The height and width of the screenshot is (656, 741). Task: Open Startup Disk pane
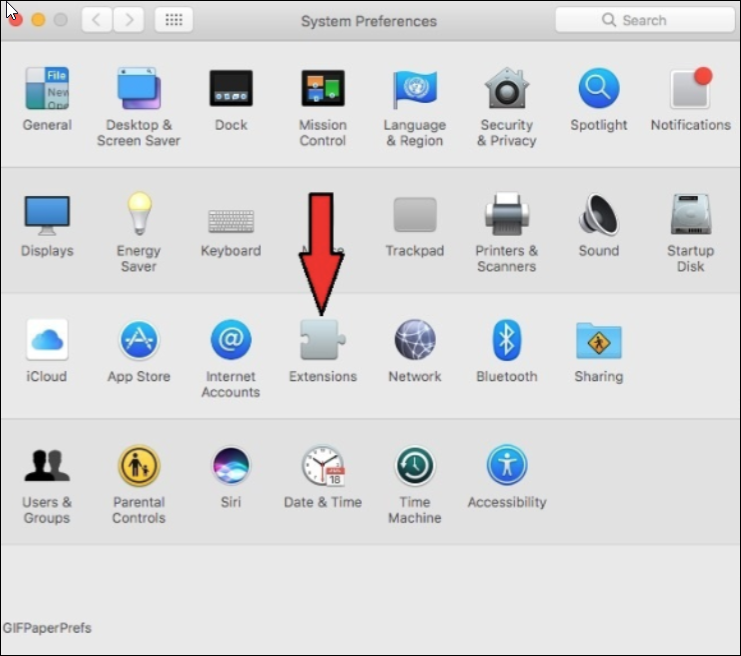690,214
